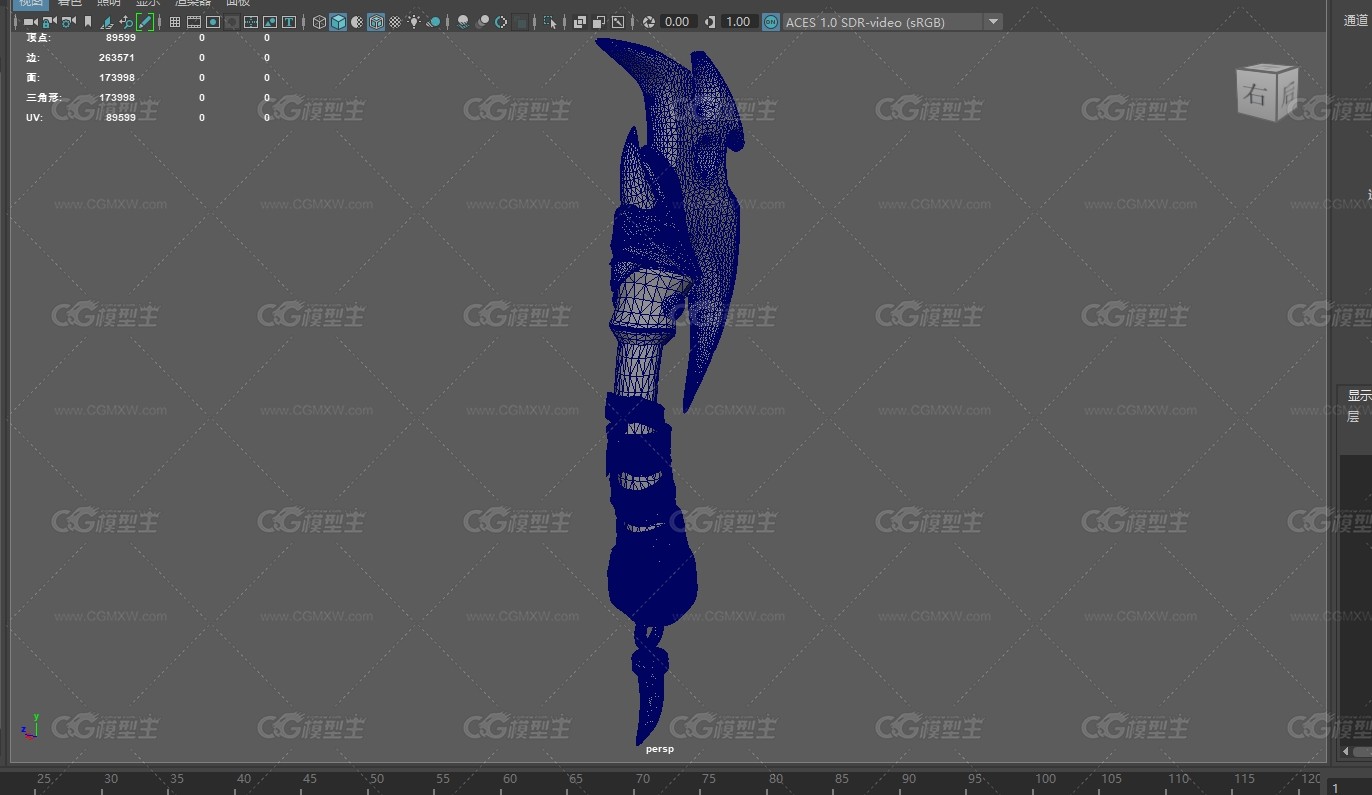Viewport: 1372px width, 795px height.
Task: Click the Gamma reset icon
Action: 709,21
